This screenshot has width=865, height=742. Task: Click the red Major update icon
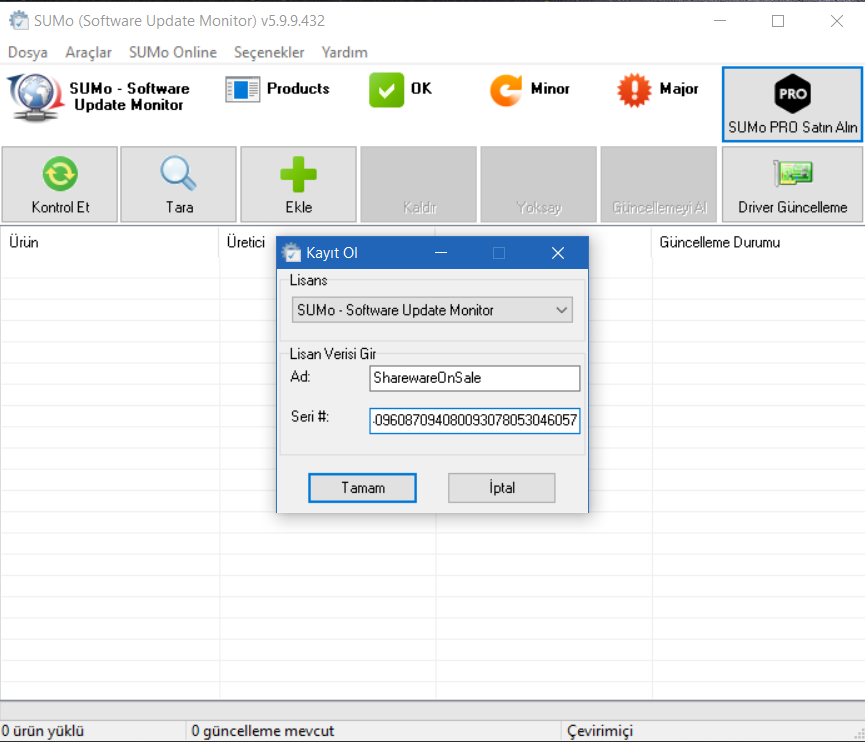coord(634,90)
